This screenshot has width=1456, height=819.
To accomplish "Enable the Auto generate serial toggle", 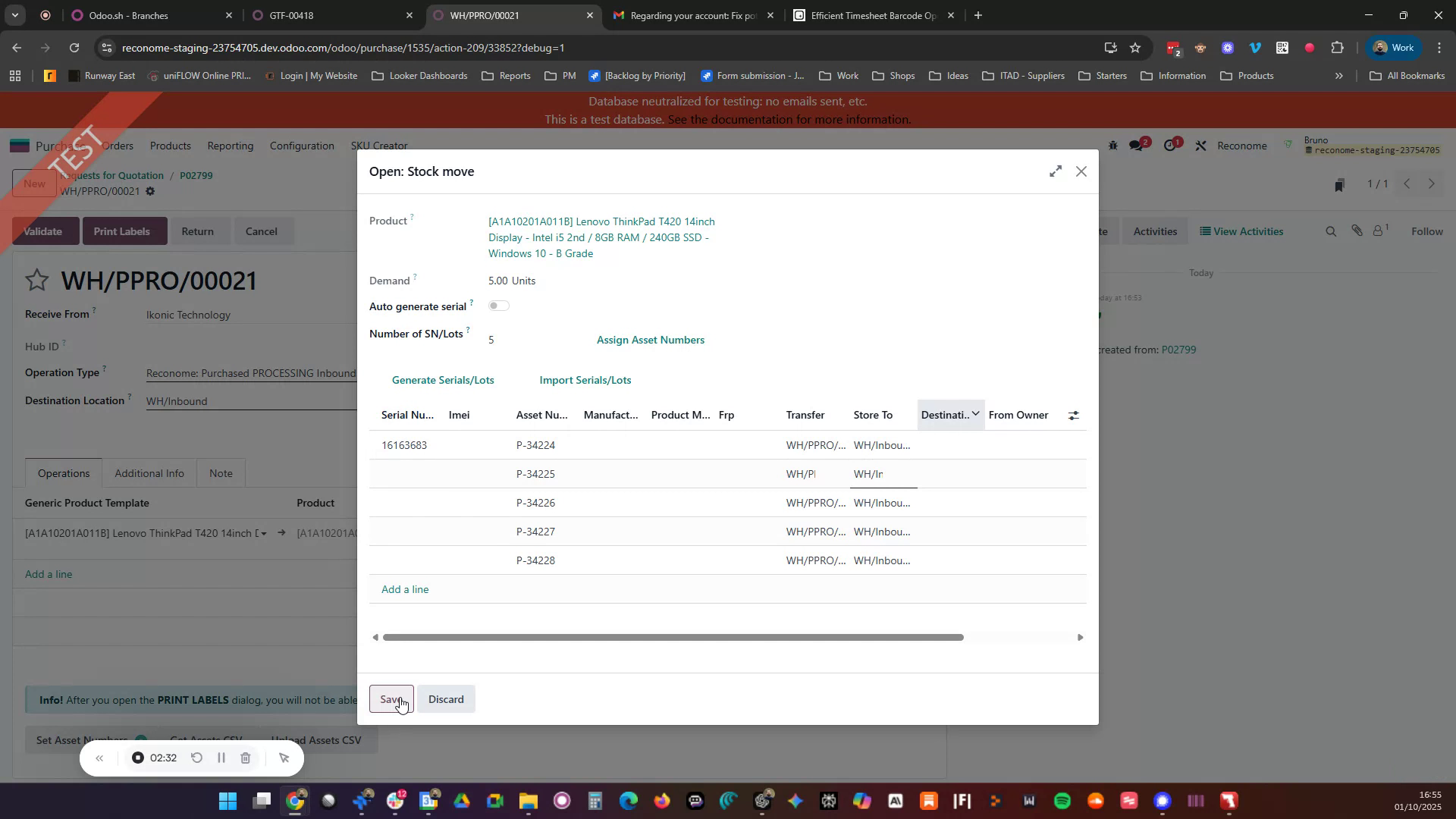I will 499,305.
